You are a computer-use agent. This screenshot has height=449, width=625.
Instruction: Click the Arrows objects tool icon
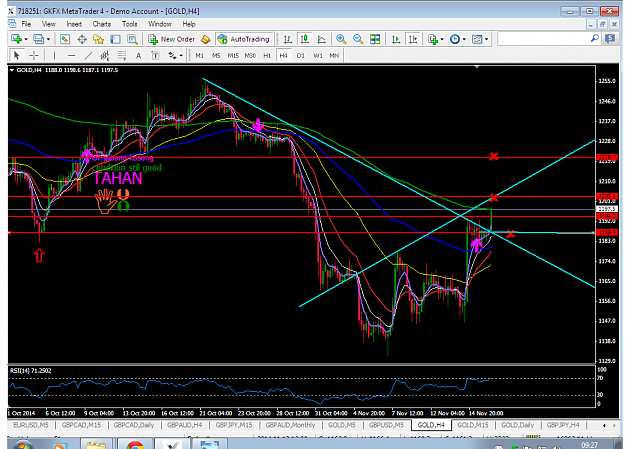(172, 55)
